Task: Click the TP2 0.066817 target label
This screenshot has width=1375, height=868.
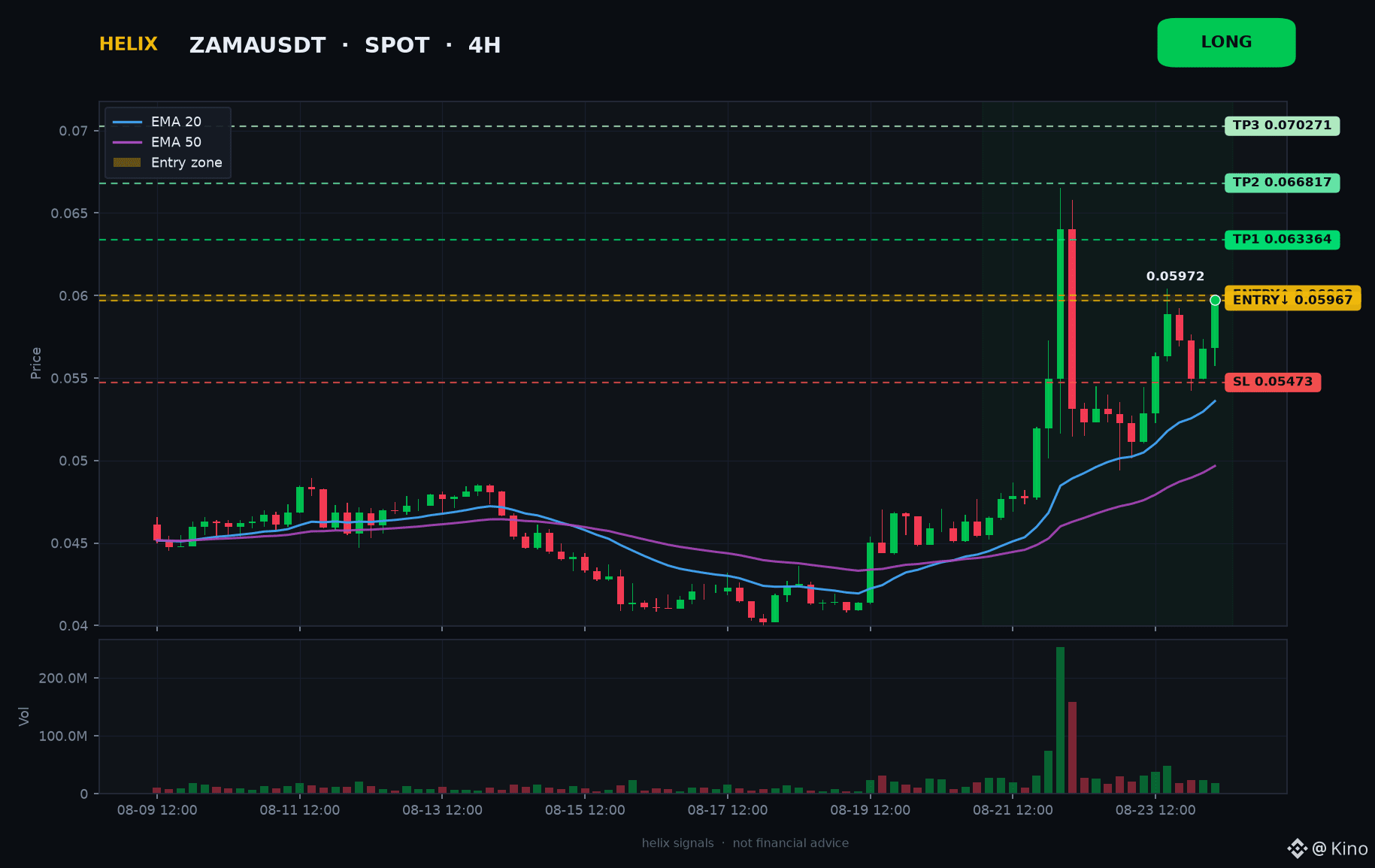Action: [x=1282, y=183]
